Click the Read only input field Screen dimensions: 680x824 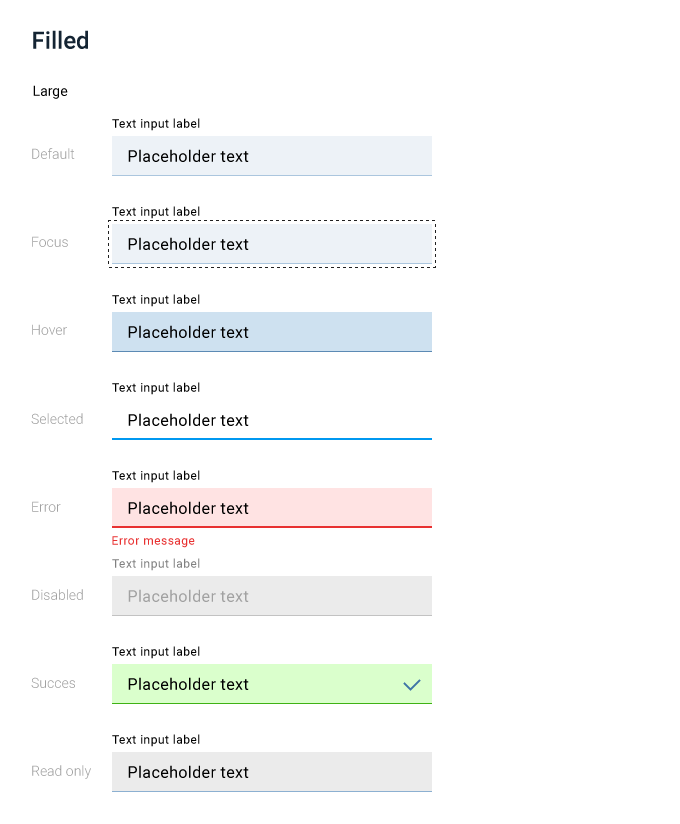(272, 772)
